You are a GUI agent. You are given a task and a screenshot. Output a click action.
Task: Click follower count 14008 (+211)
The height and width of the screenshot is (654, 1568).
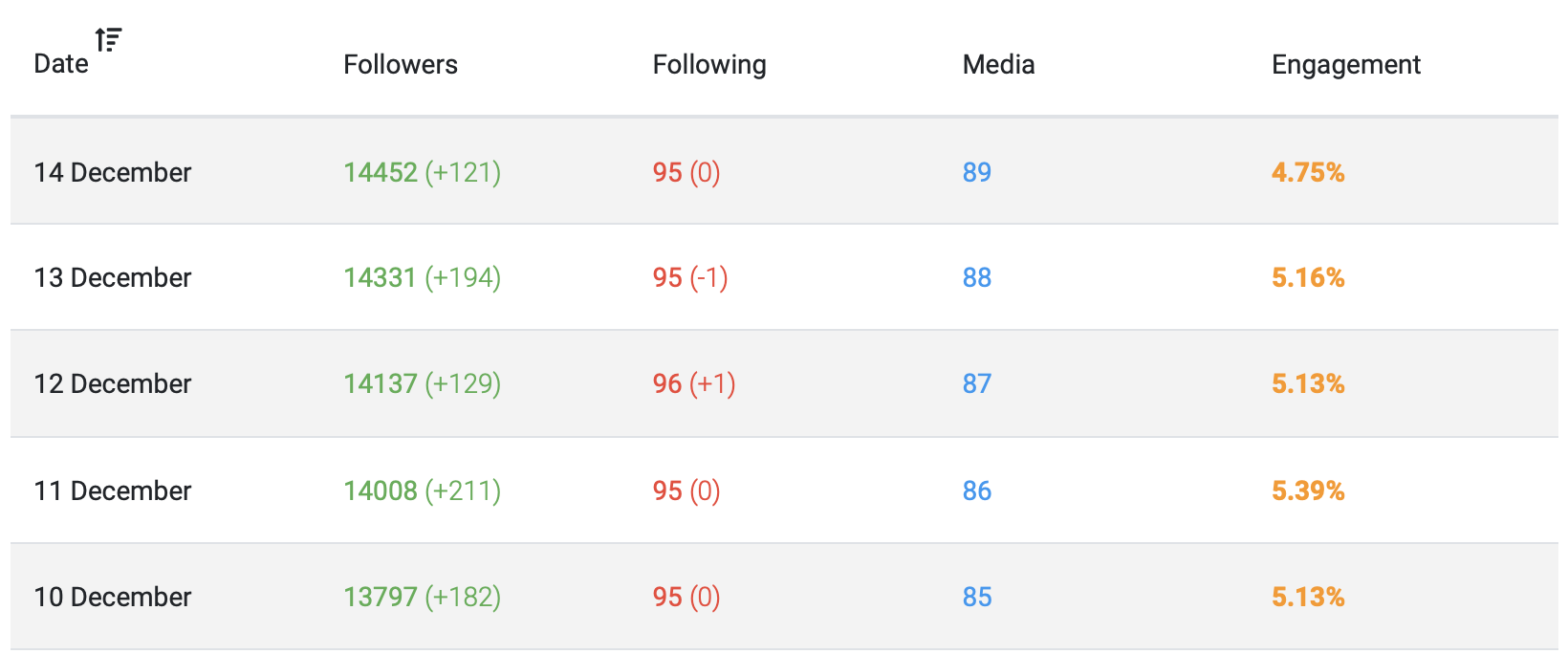[423, 490]
